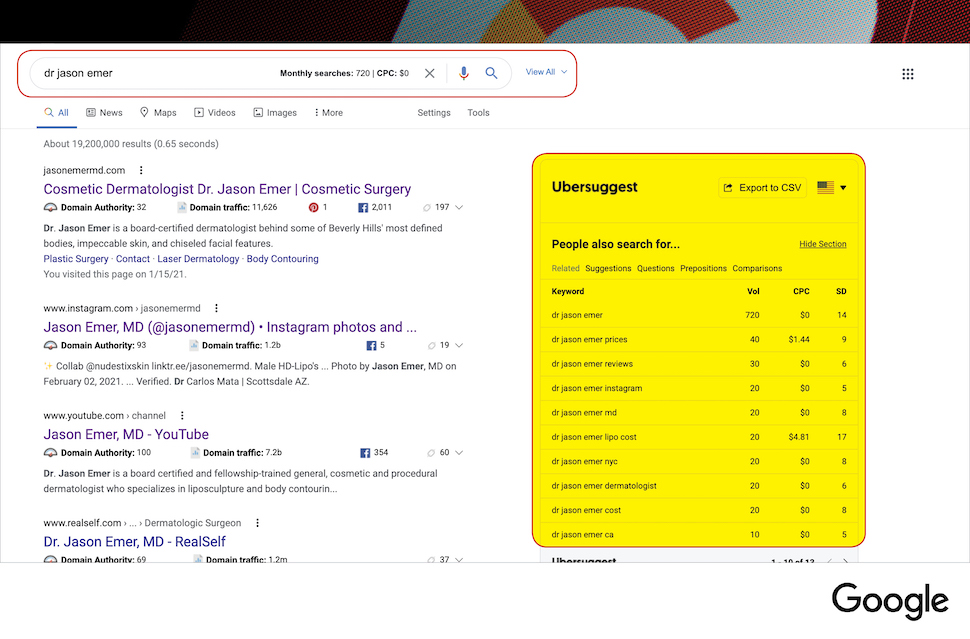The height and width of the screenshot is (639, 970).
Task: Select keyword 'dr jason emer reviews'
Action: coord(592,364)
